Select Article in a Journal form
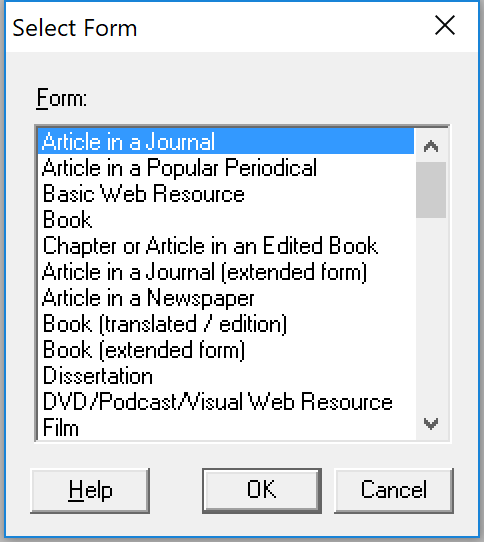The height and width of the screenshot is (542, 484). tap(225, 141)
